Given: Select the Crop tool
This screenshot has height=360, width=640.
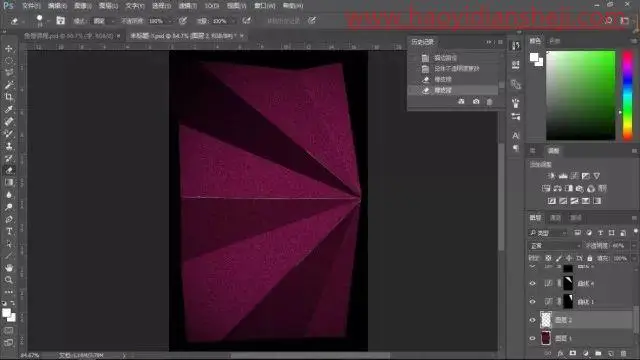Looking at the screenshot, I should click(x=9, y=97).
